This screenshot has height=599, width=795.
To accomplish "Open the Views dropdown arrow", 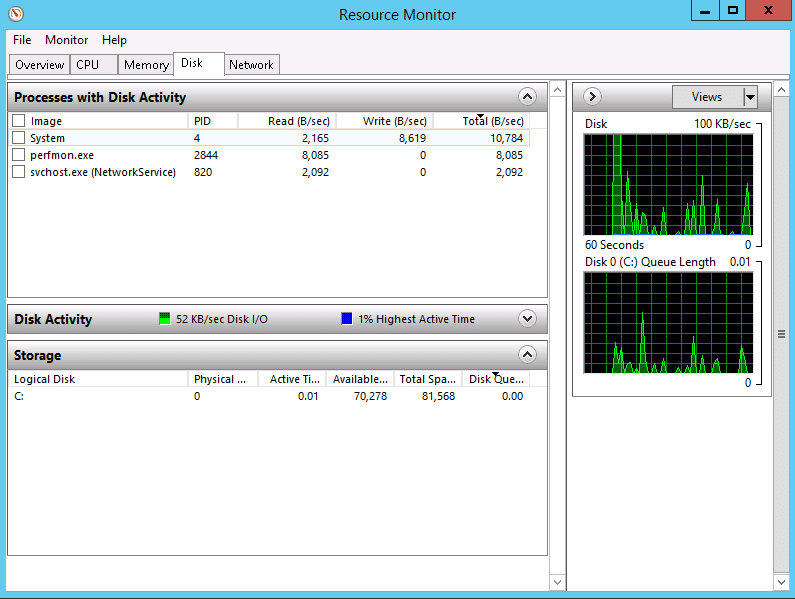I will (x=750, y=97).
